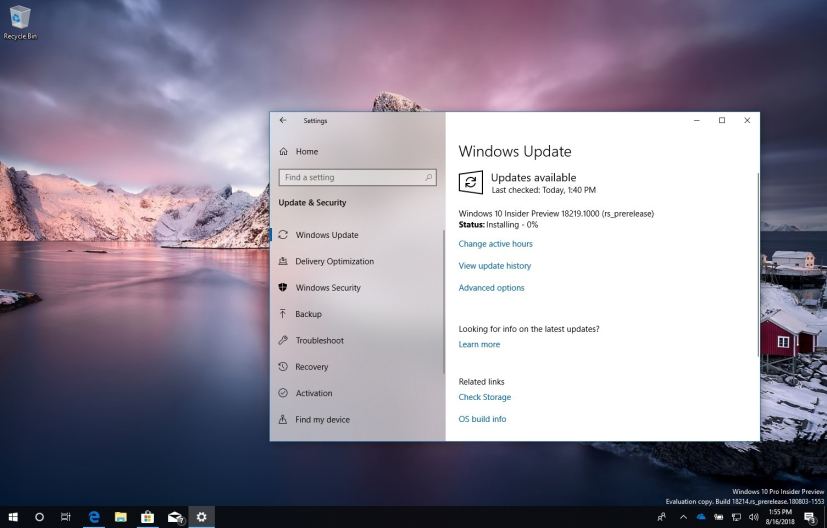The height and width of the screenshot is (528, 827).
Task: Open Find my device page
Action: (x=322, y=419)
